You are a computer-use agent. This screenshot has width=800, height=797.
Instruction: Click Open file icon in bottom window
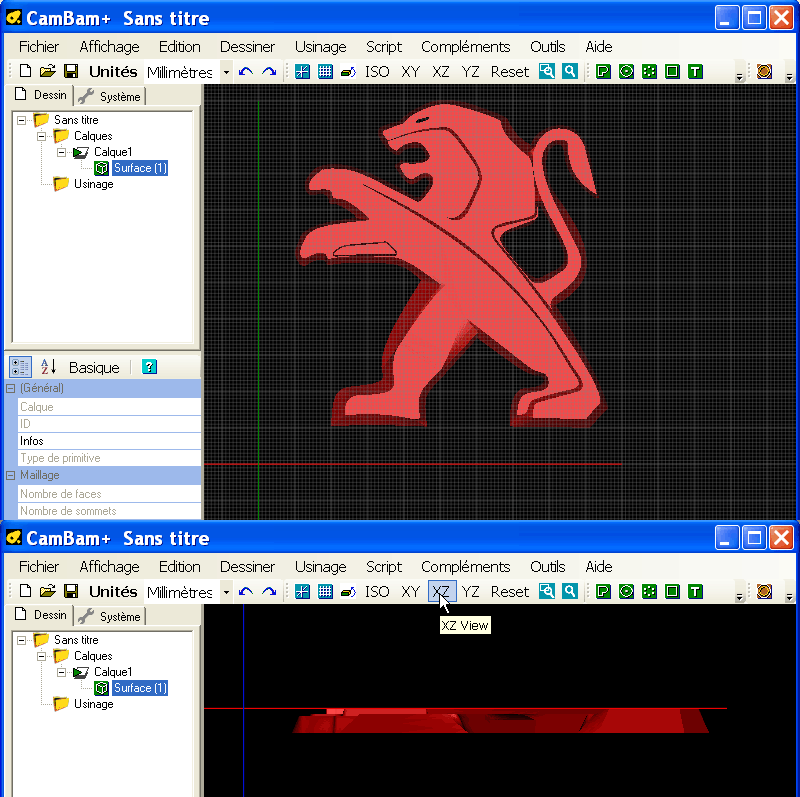pyautogui.click(x=47, y=591)
